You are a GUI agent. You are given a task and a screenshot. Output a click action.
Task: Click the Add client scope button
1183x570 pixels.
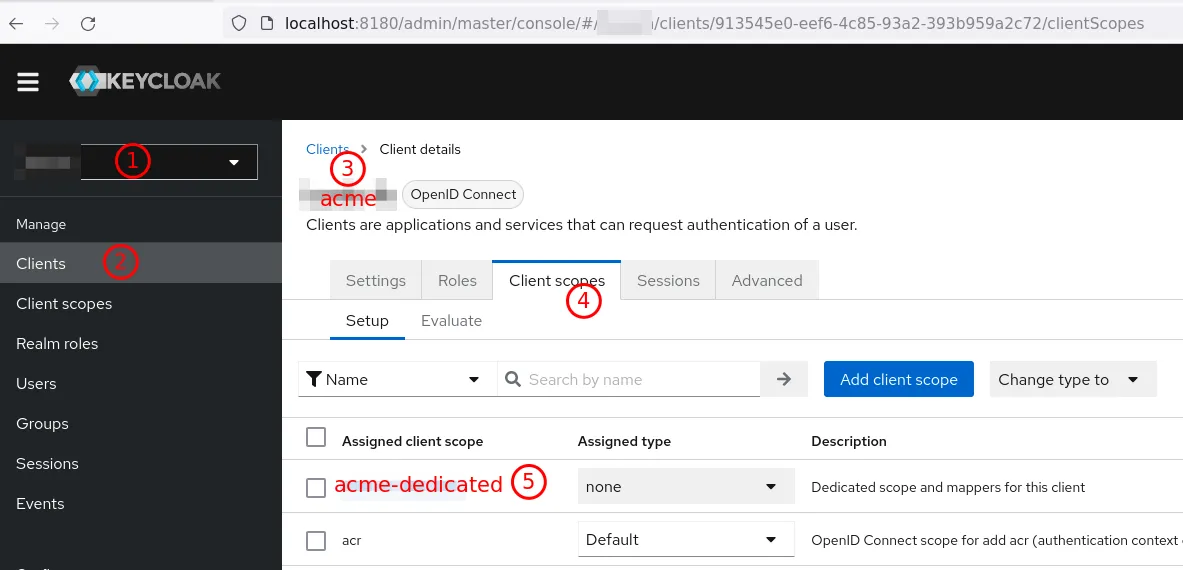click(x=898, y=379)
